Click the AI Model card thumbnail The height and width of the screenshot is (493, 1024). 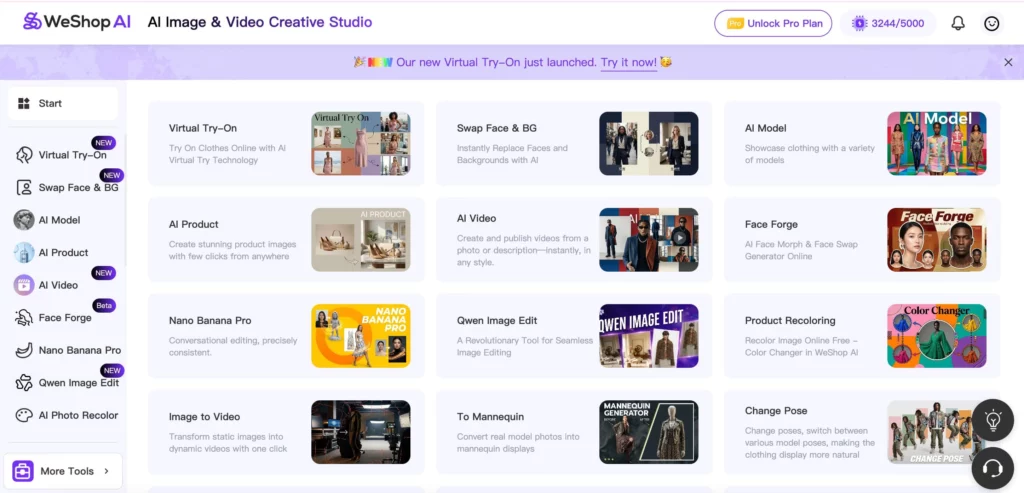click(x=936, y=144)
